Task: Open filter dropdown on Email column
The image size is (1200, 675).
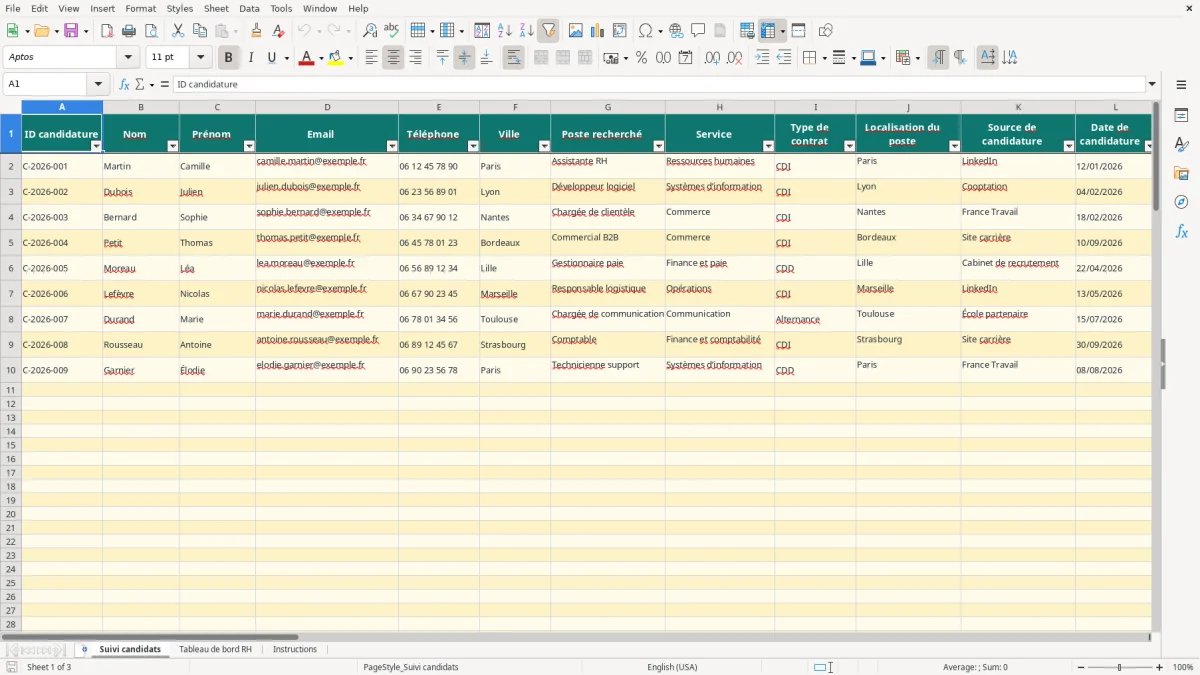Action: (x=392, y=147)
